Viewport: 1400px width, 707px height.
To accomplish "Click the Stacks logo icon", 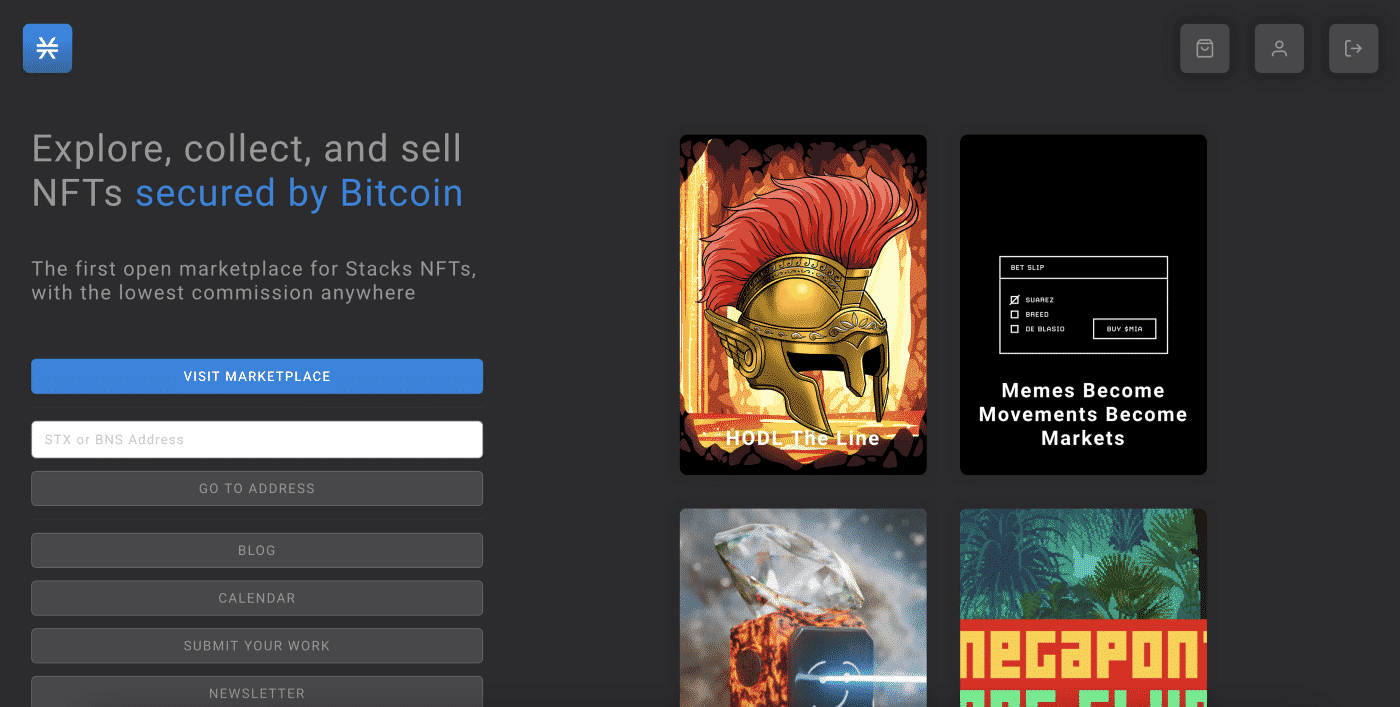I will (x=47, y=48).
